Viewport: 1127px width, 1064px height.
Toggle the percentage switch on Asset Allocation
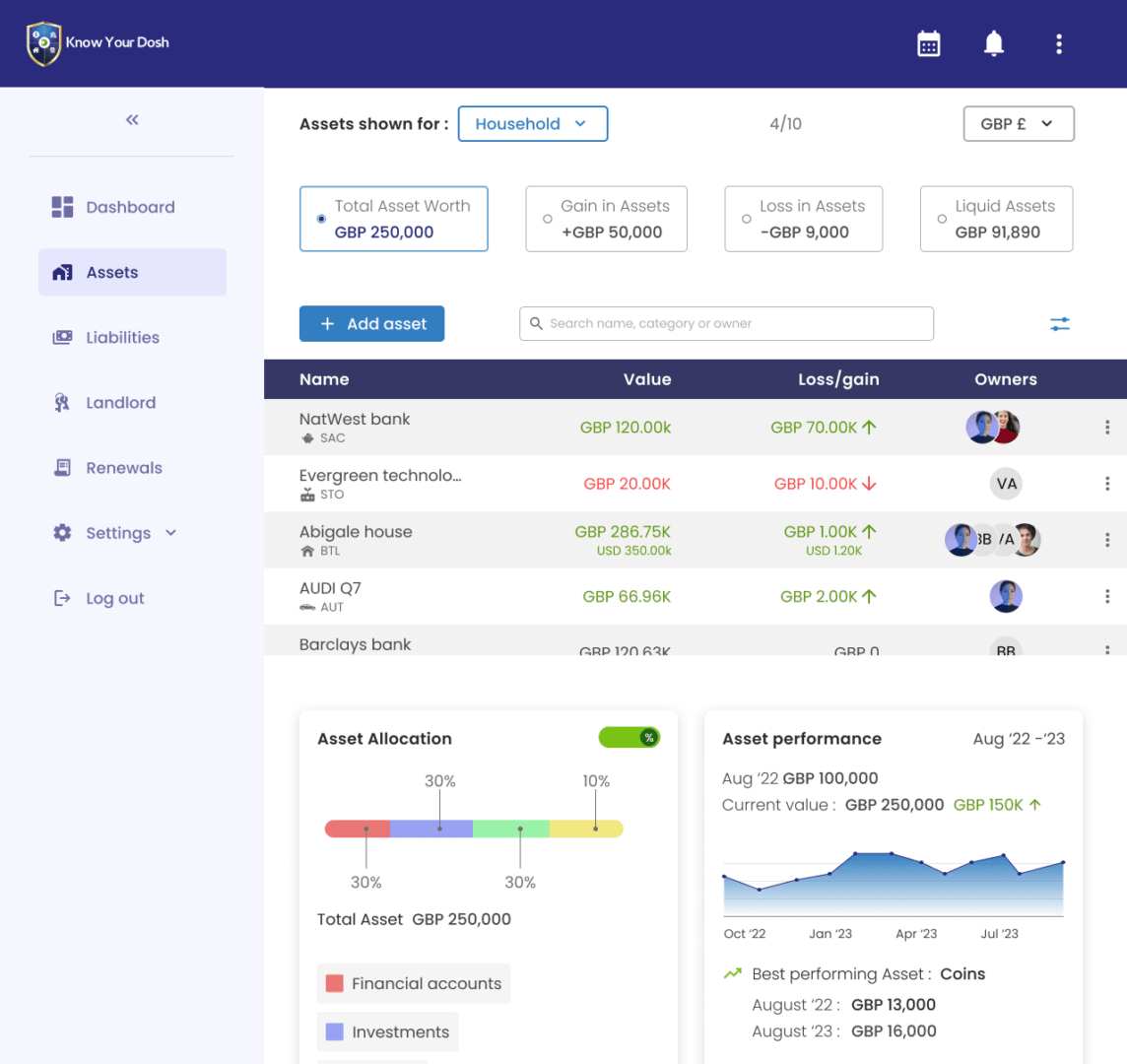(x=629, y=737)
